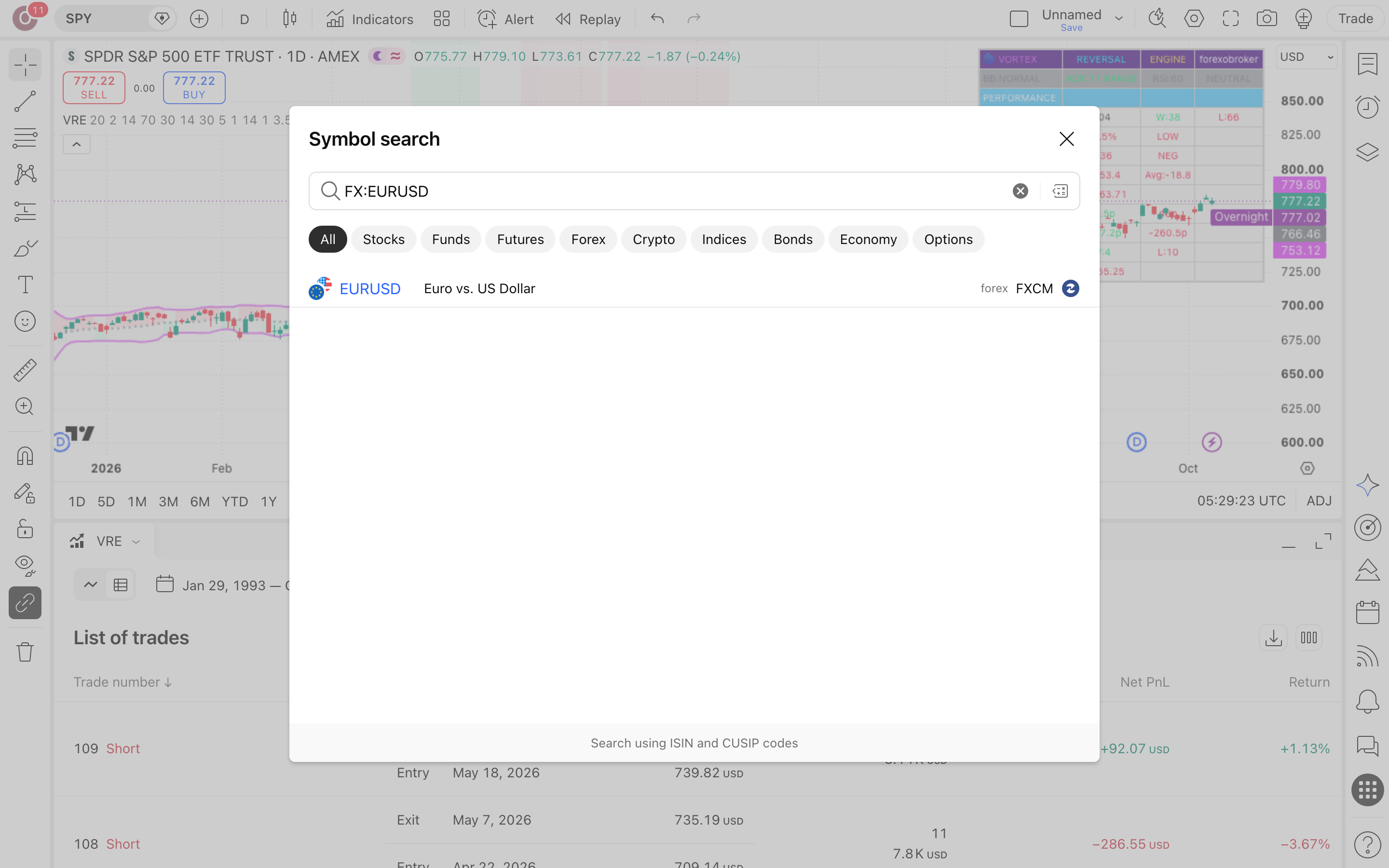This screenshot has width=1389, height=868.
Task: Activate the zoom in tool
Action: (25, 407)
